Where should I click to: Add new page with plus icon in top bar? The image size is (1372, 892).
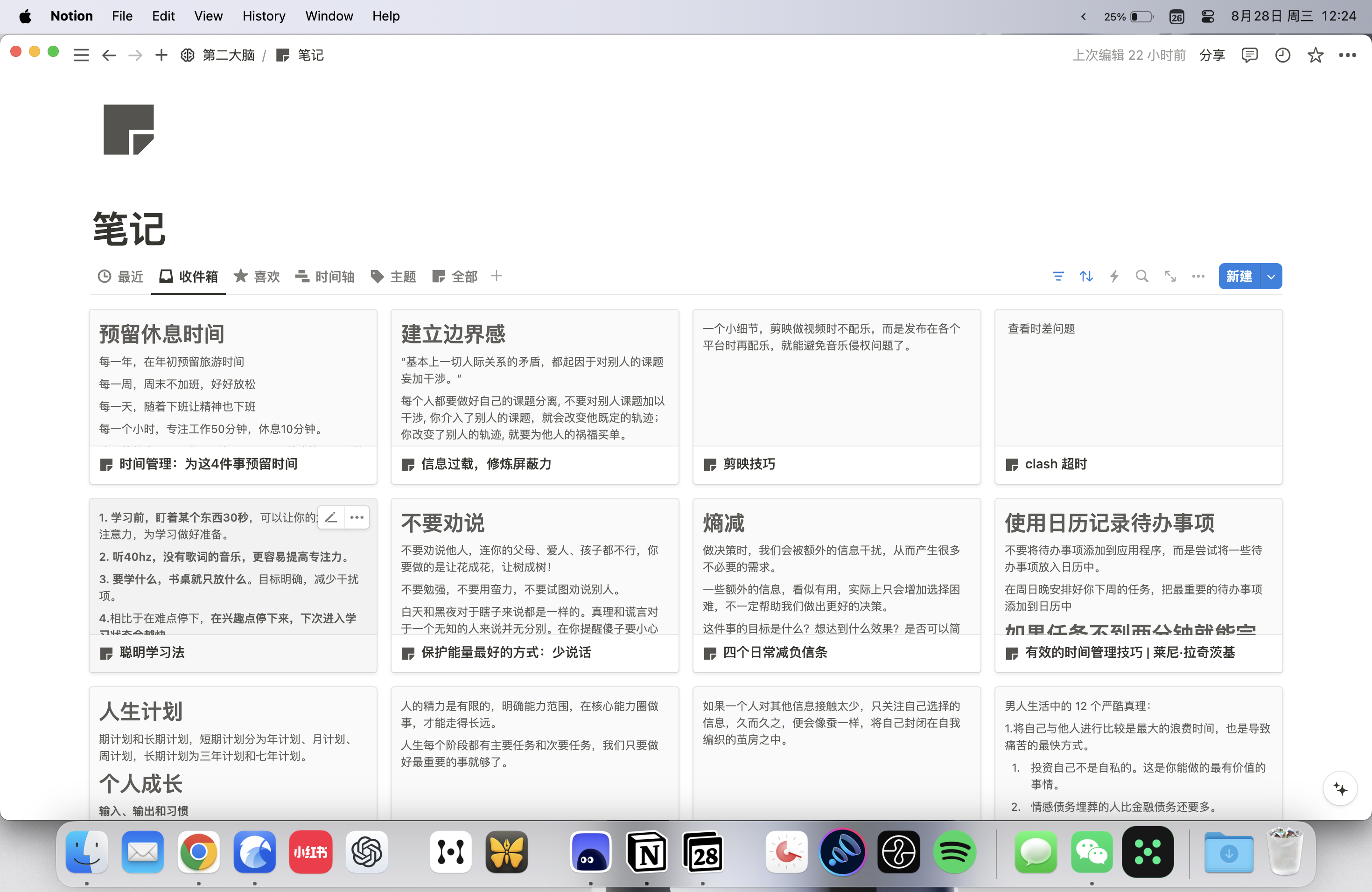pos(161,56)
